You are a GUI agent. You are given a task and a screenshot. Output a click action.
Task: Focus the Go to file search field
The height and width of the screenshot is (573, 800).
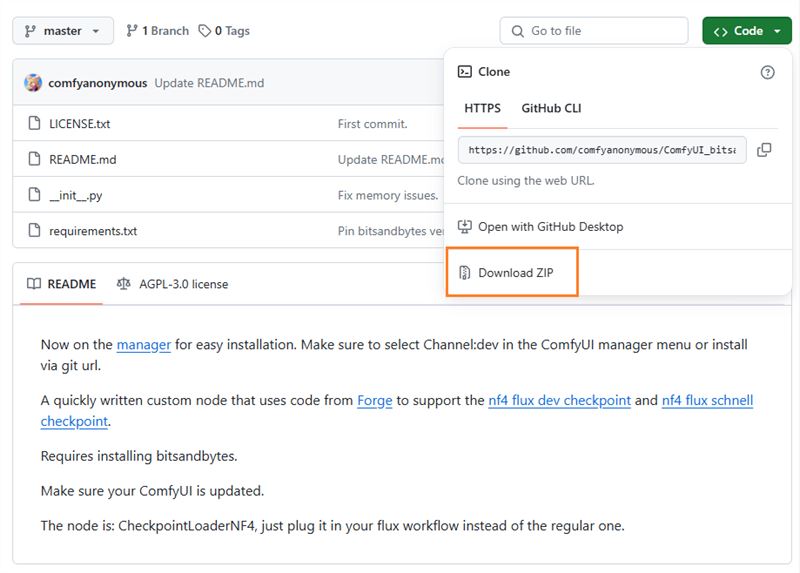pos(594,31)
